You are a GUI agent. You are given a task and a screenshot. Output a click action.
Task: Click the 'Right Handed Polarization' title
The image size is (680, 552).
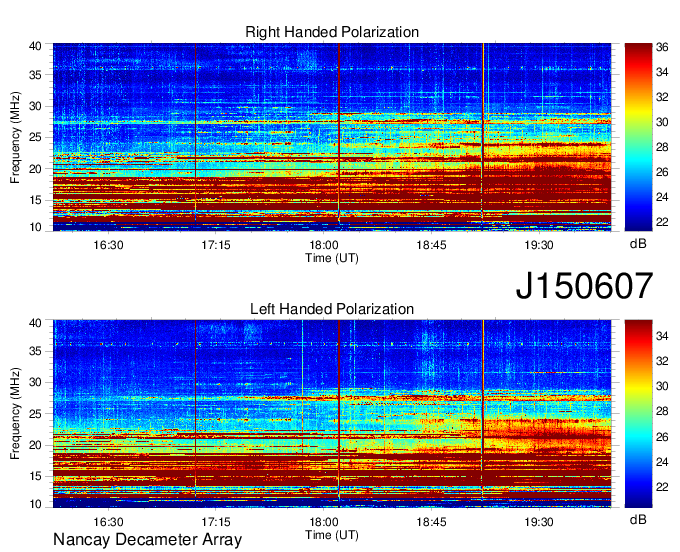pos(332,32)
